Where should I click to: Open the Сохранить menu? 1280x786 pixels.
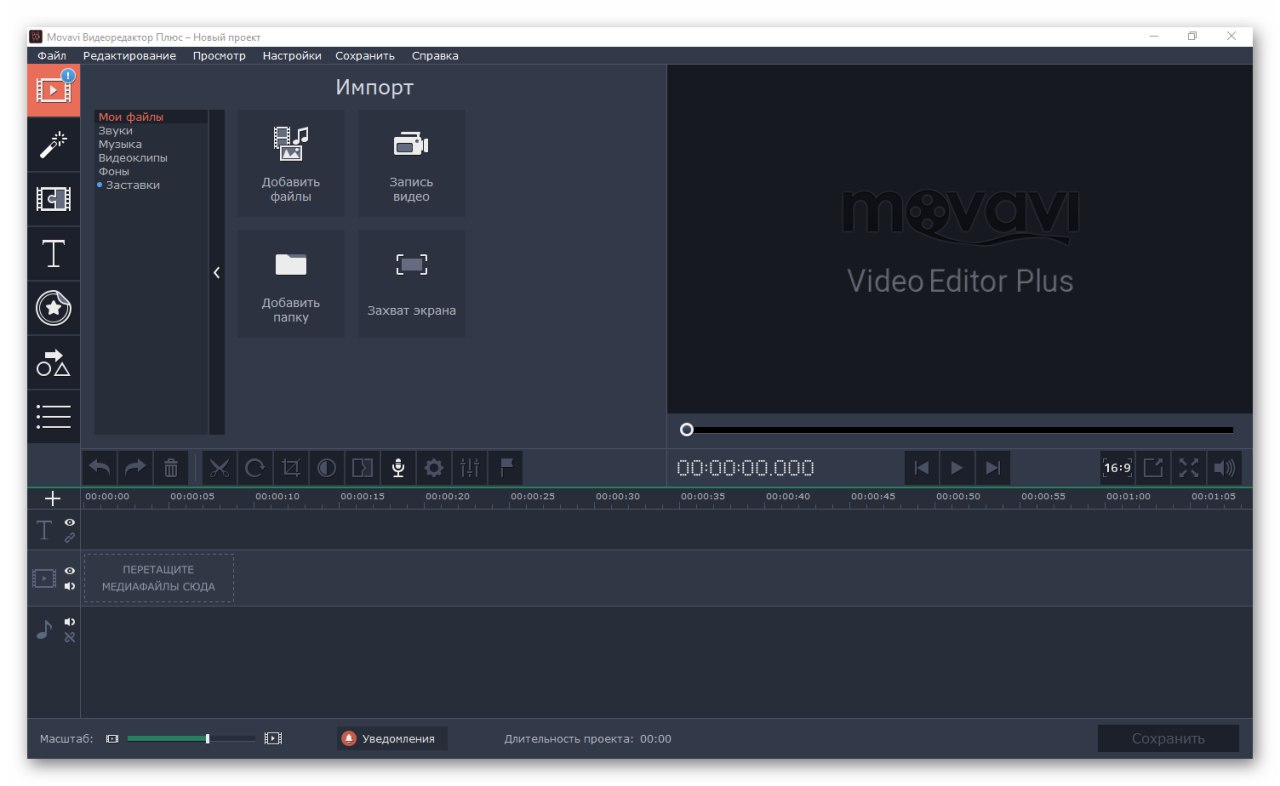pyautogui.click(x=365, y=56)
